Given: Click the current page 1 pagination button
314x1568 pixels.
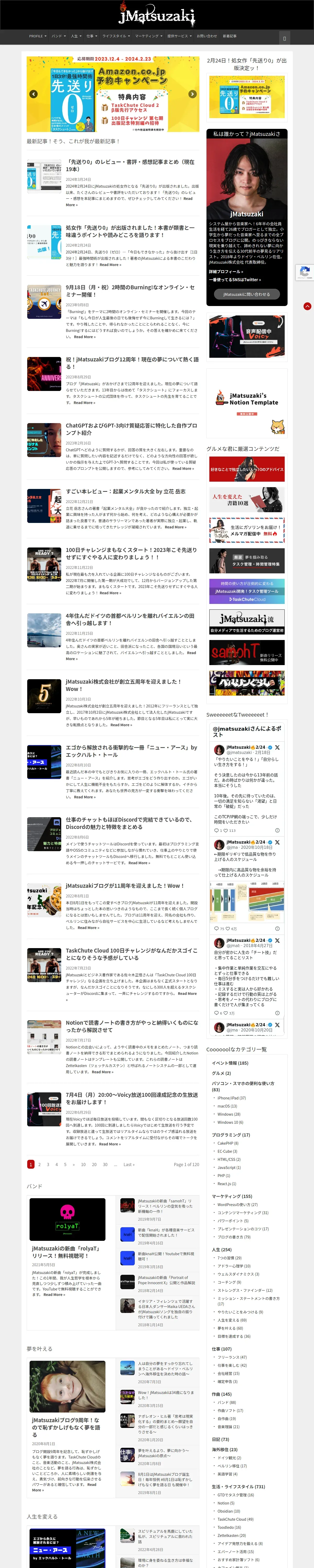Looking at the screenshot, I should pyautogui.click(x=31, y=1165).
